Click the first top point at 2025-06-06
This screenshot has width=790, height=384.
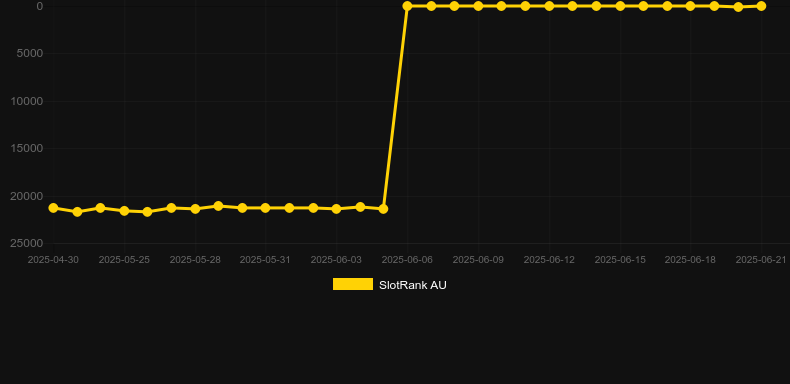pyautogui.click(x=407, y=6)
